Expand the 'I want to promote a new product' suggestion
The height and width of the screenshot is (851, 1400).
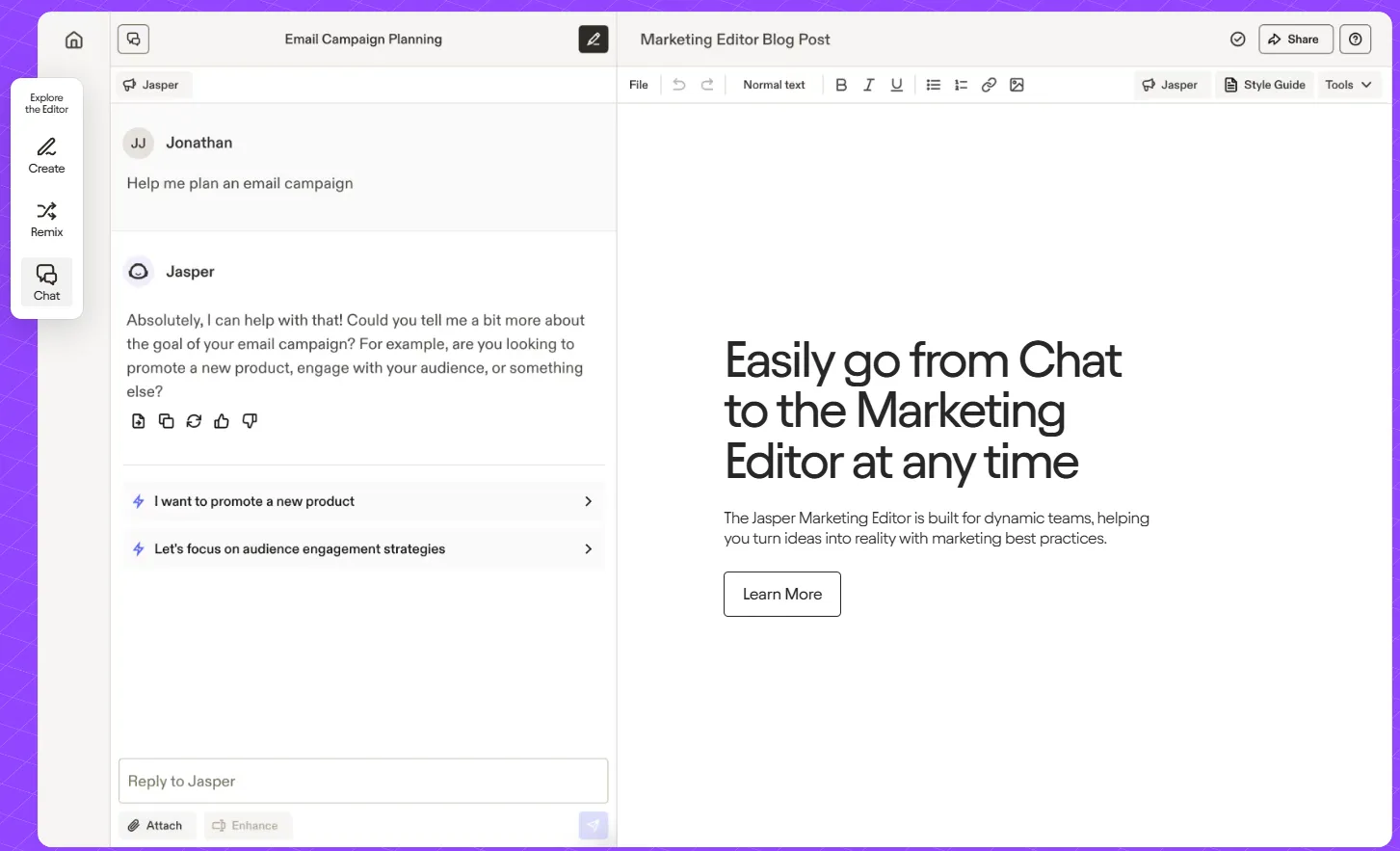tap(364, 501)
